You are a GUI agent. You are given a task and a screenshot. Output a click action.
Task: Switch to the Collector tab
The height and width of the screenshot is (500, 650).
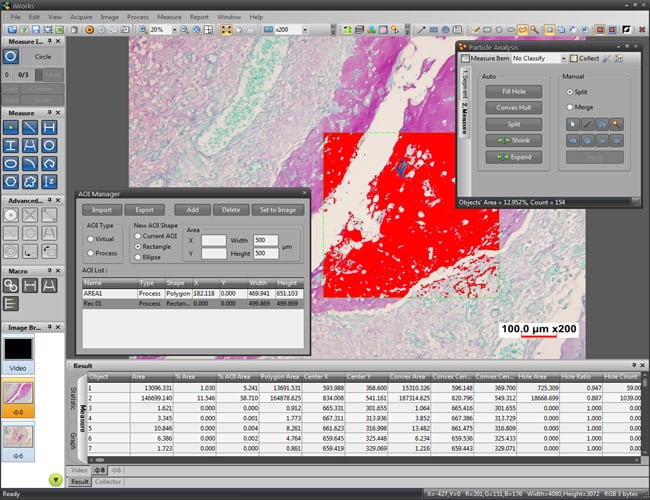108,482
